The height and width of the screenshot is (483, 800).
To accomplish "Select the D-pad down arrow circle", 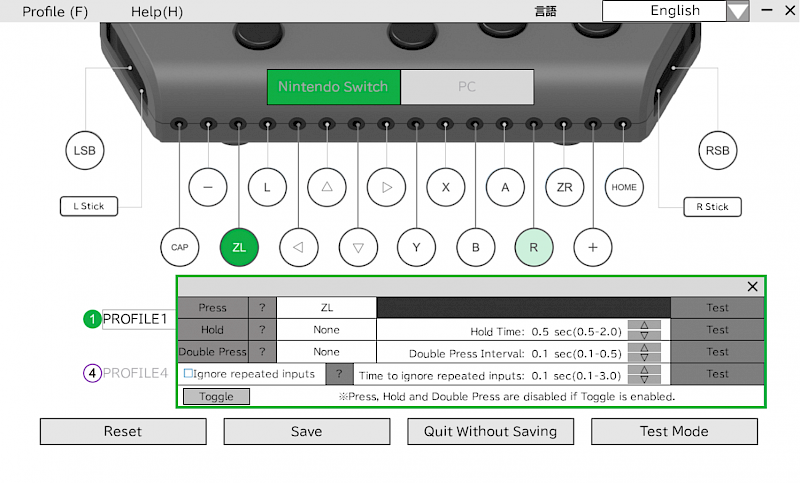I will 358,247.
